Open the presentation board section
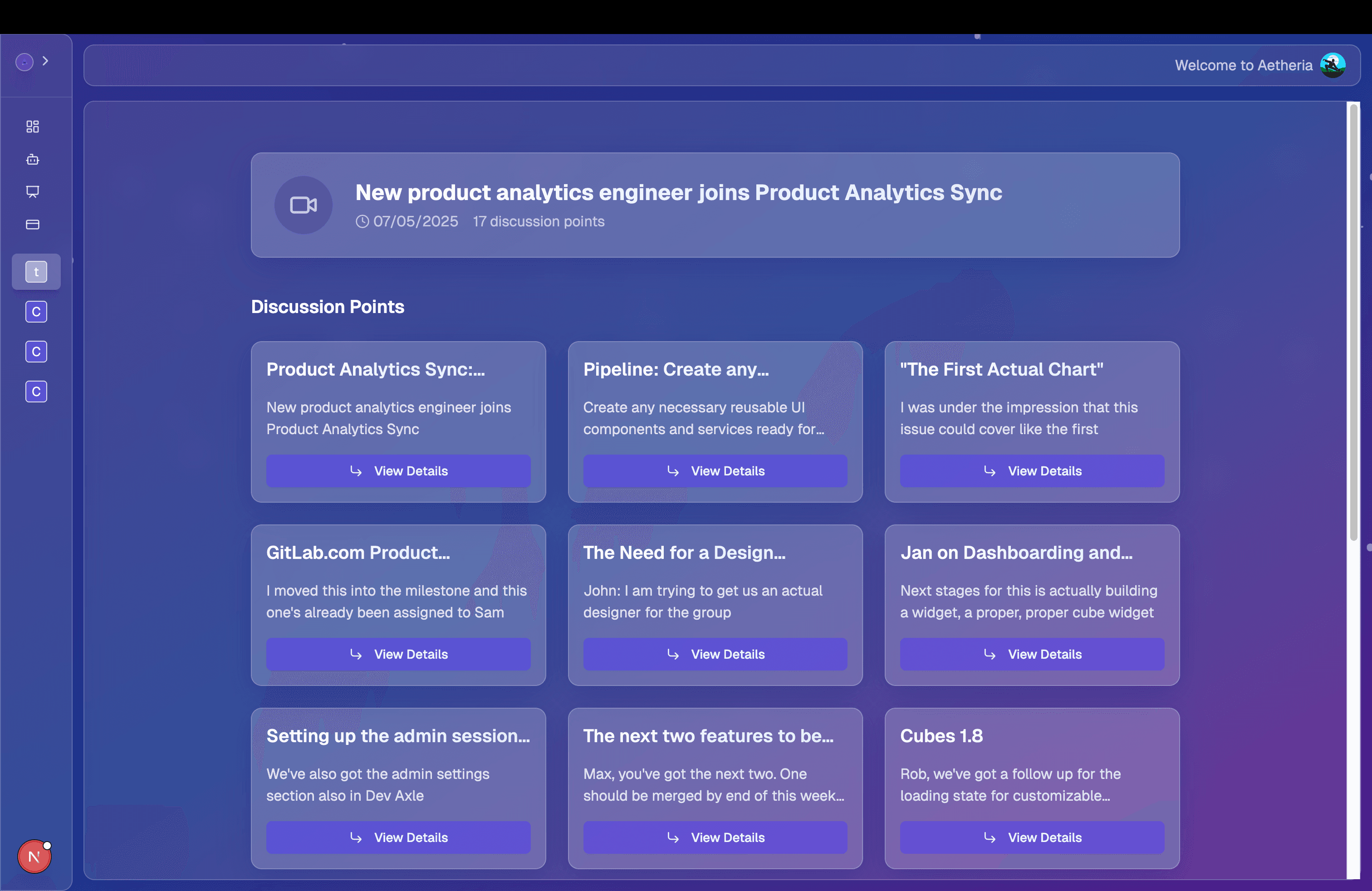The image size is (1372, 891). (x=33, y=192)
